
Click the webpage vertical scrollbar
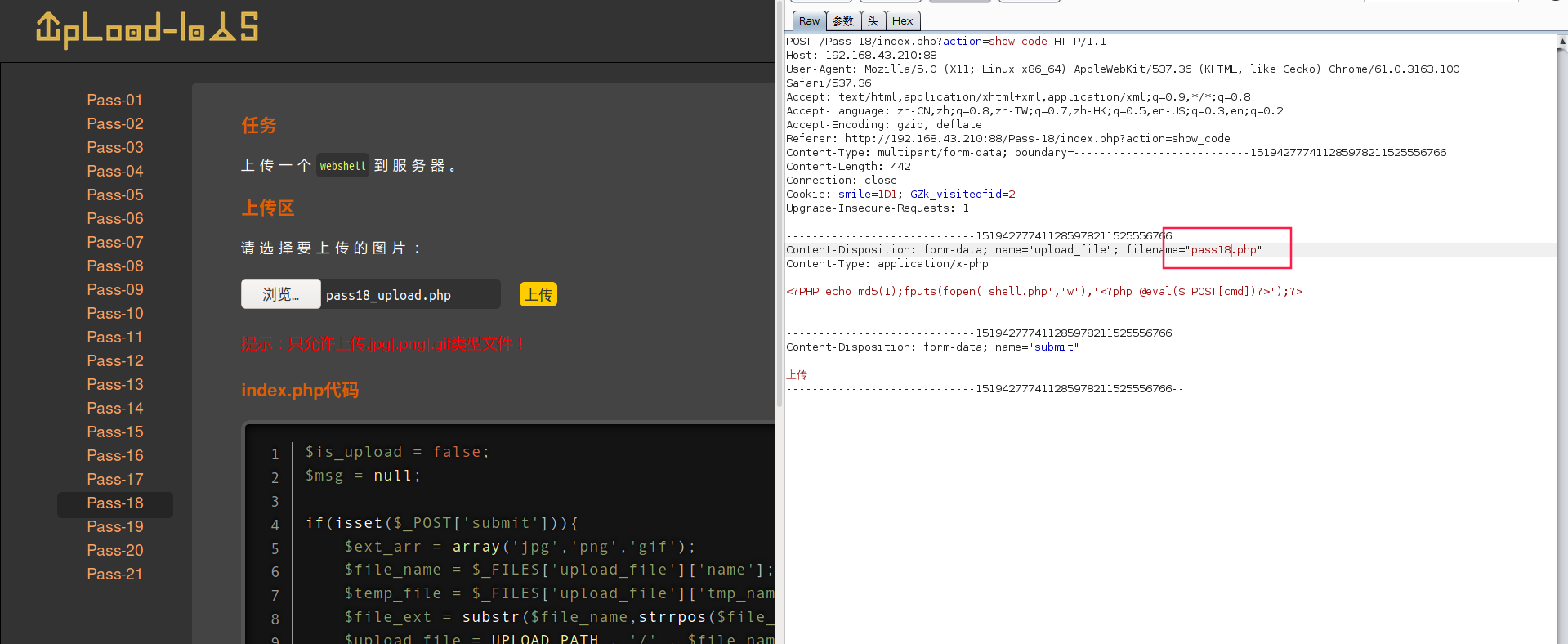[x=779, y=204]
